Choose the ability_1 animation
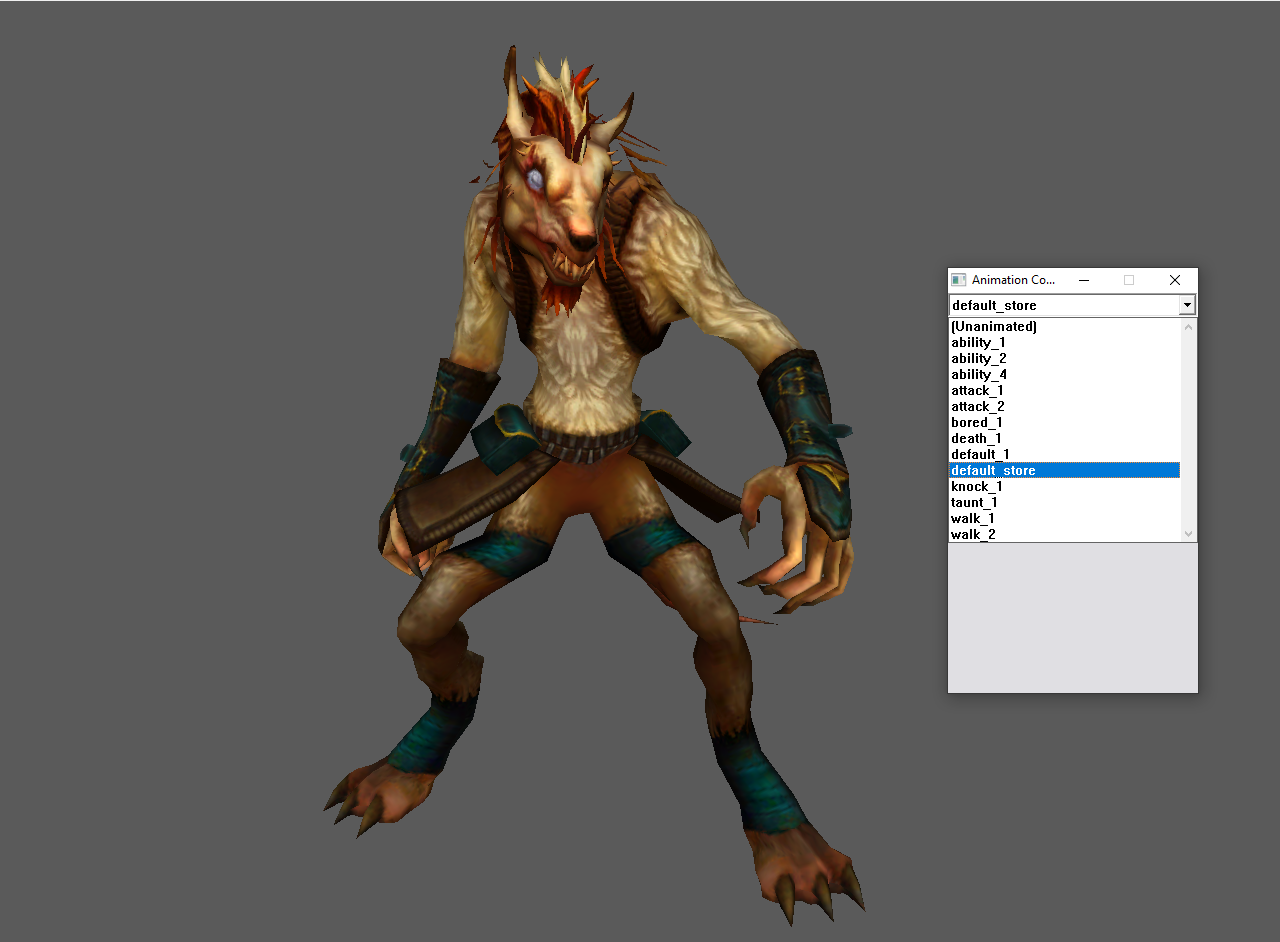The width and height of the screenshot is (1280, 942). tap(1064, 343)
